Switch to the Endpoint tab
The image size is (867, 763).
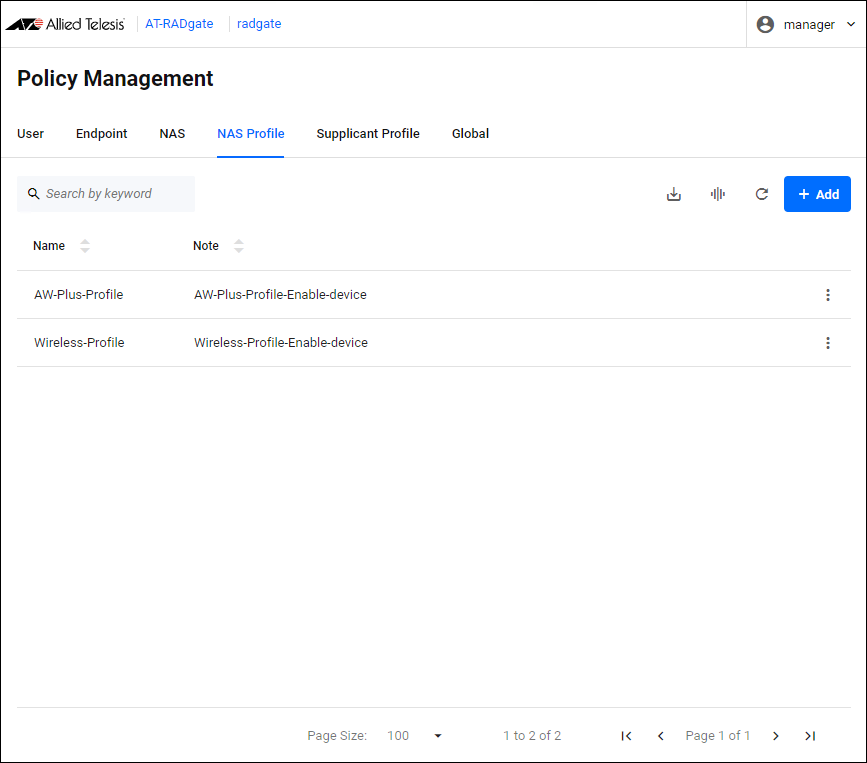(102, 134)
